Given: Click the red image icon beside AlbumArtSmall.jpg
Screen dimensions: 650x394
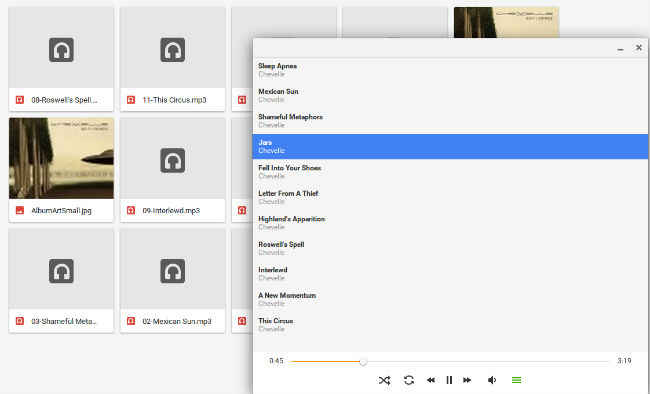Looking at the screenshot, I should pos(19,210).
